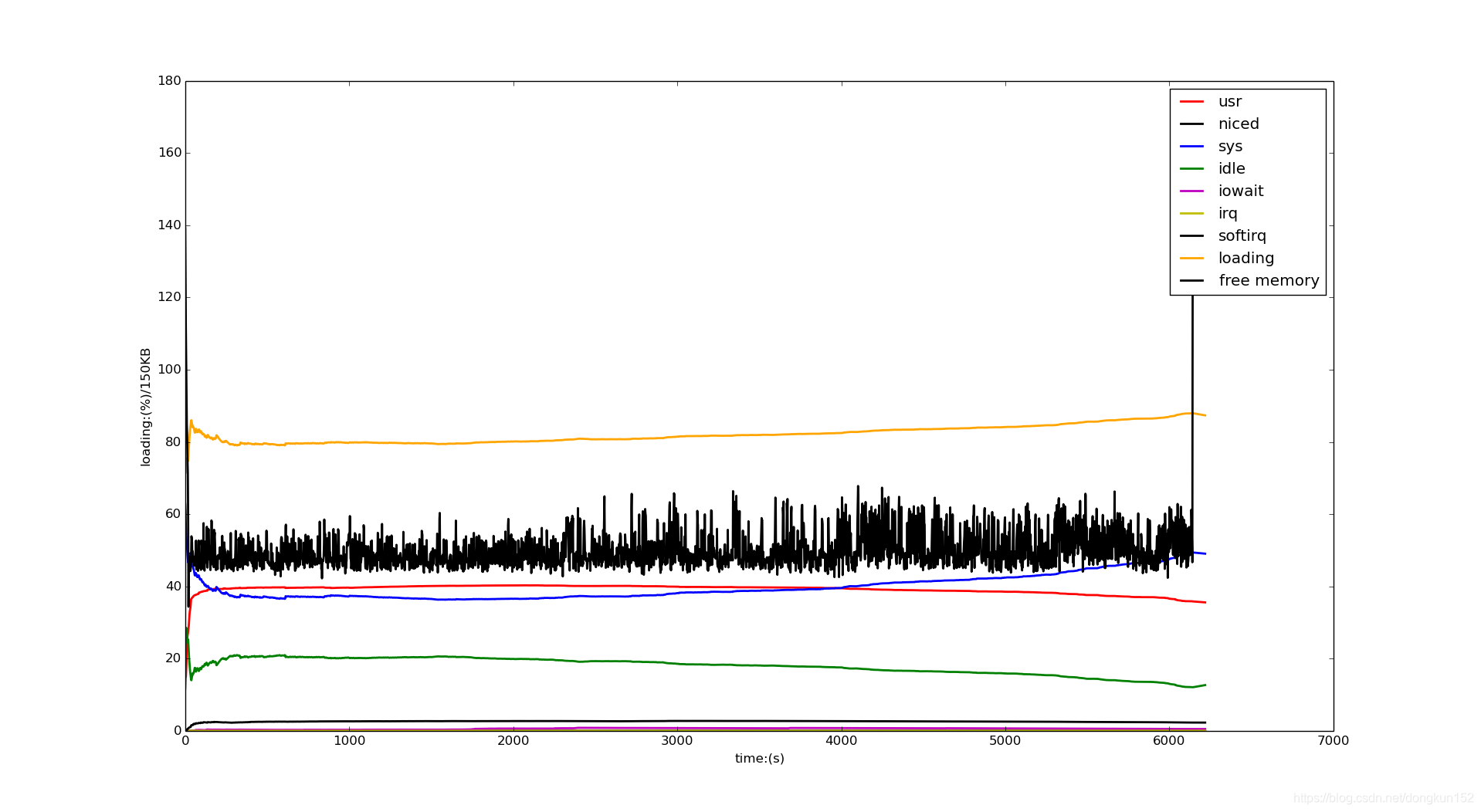Click the y-axis tick label 60

[x=173, y=514]
